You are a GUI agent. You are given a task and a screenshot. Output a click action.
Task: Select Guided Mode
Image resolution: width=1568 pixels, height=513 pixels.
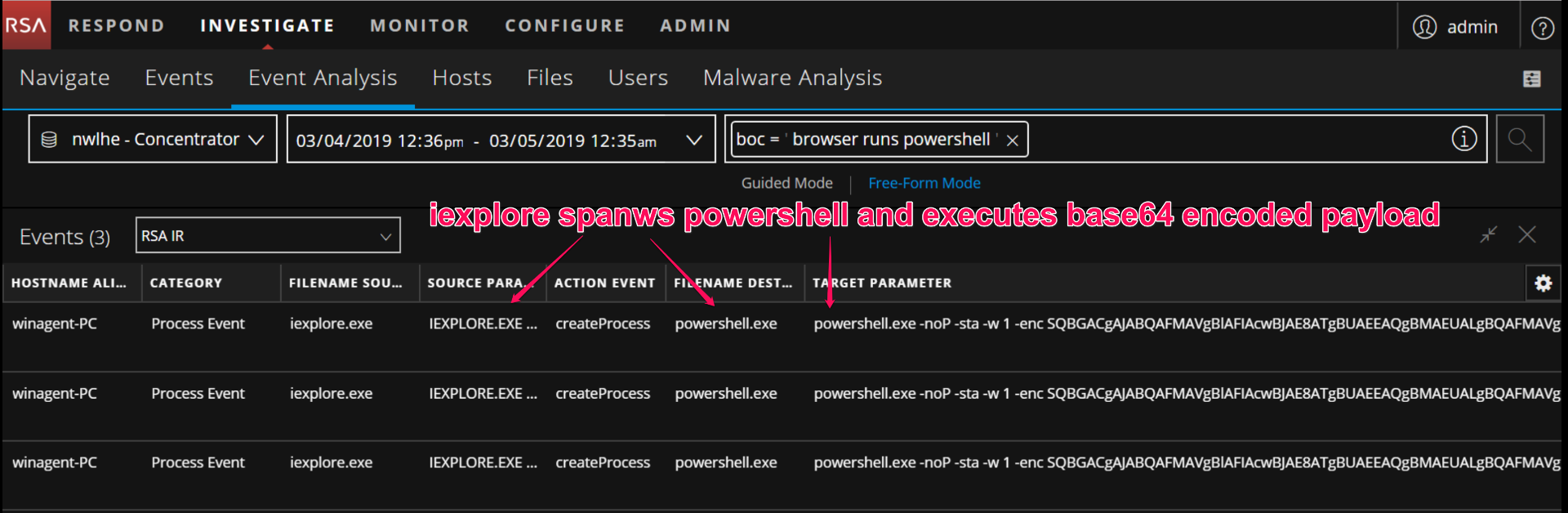(786, 183)
